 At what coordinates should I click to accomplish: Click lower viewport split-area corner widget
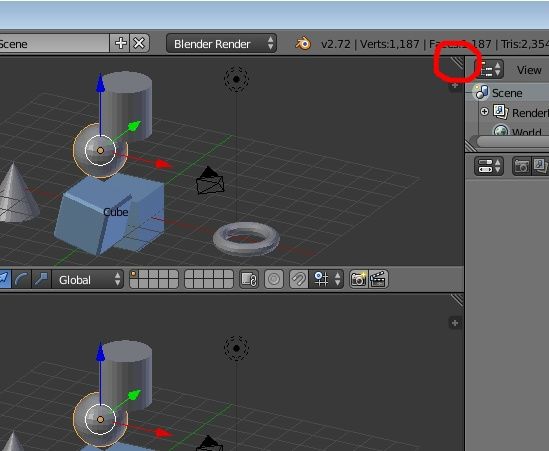point(457,300)
